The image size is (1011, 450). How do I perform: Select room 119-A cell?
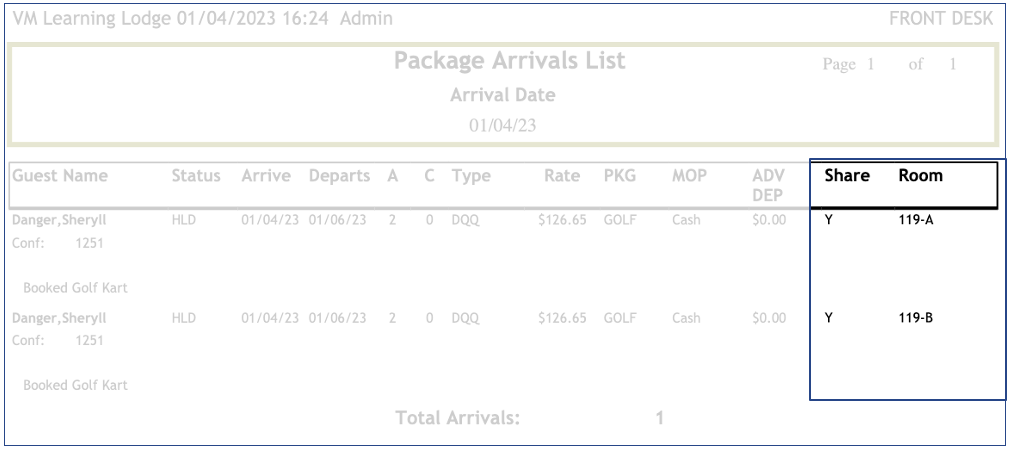(x=916, y=220)
